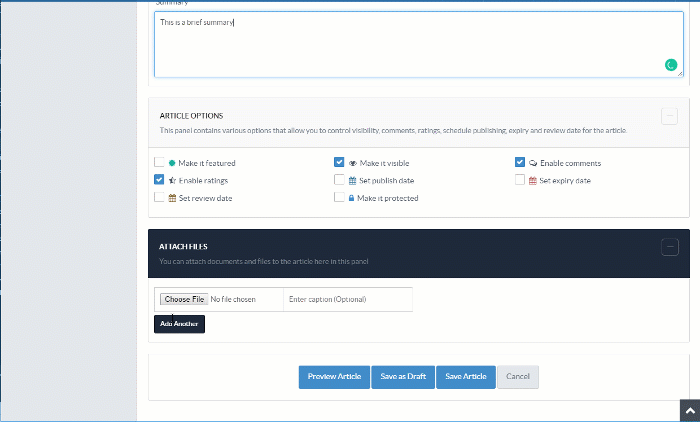Enable the Make it featured checkbox

pyautogui.click(x=159, y=162)
